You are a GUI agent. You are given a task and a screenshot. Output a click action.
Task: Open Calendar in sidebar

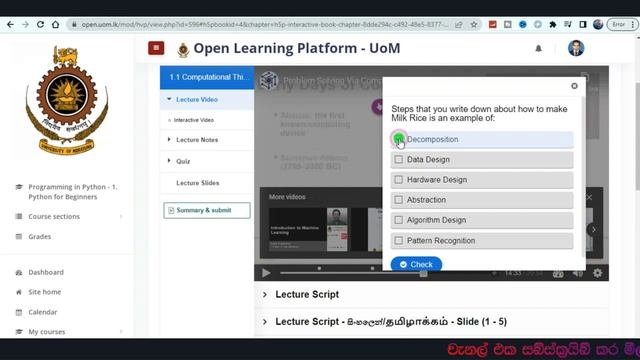pyautogui.click(x=43, y=312)
